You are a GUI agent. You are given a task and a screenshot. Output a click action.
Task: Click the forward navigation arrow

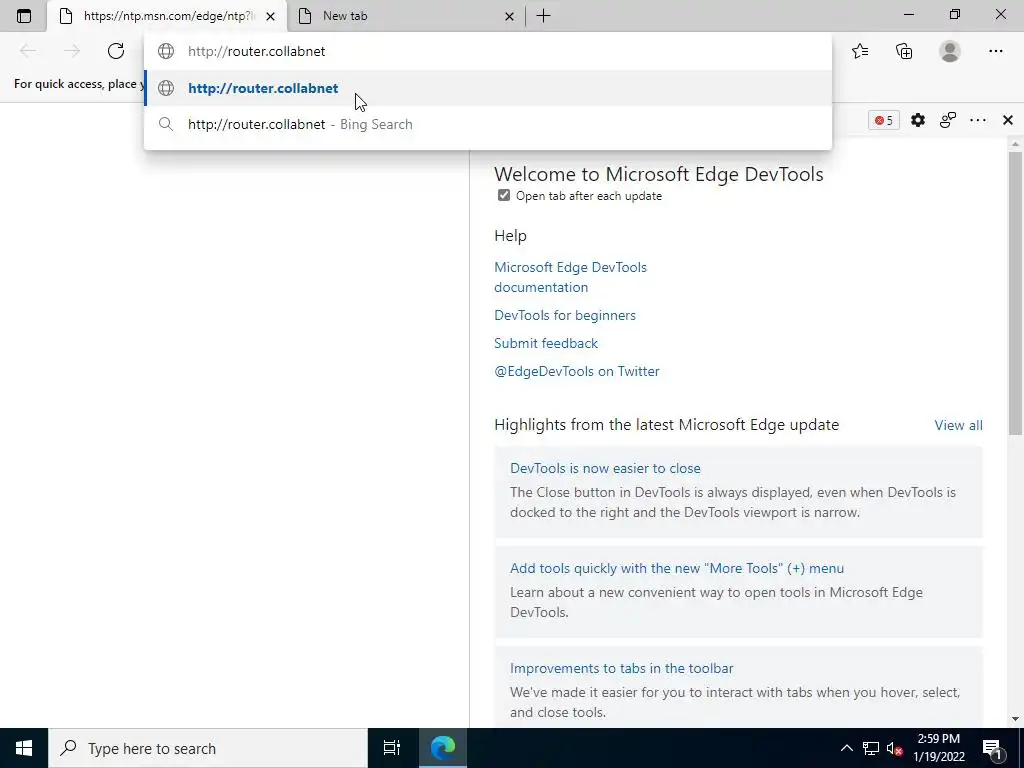[72, 51]
